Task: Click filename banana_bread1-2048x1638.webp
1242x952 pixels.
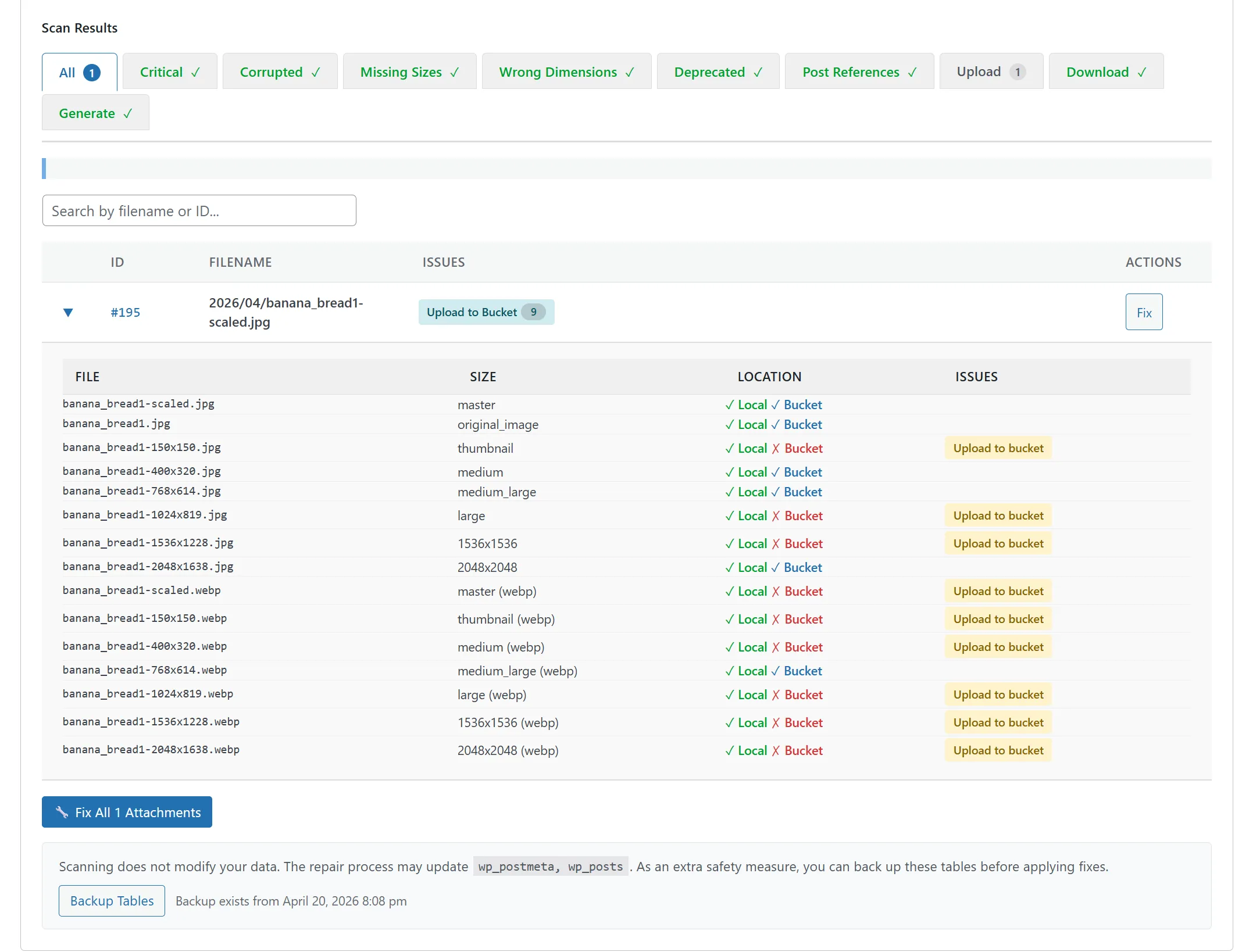Action: click(x=151, y=750)
